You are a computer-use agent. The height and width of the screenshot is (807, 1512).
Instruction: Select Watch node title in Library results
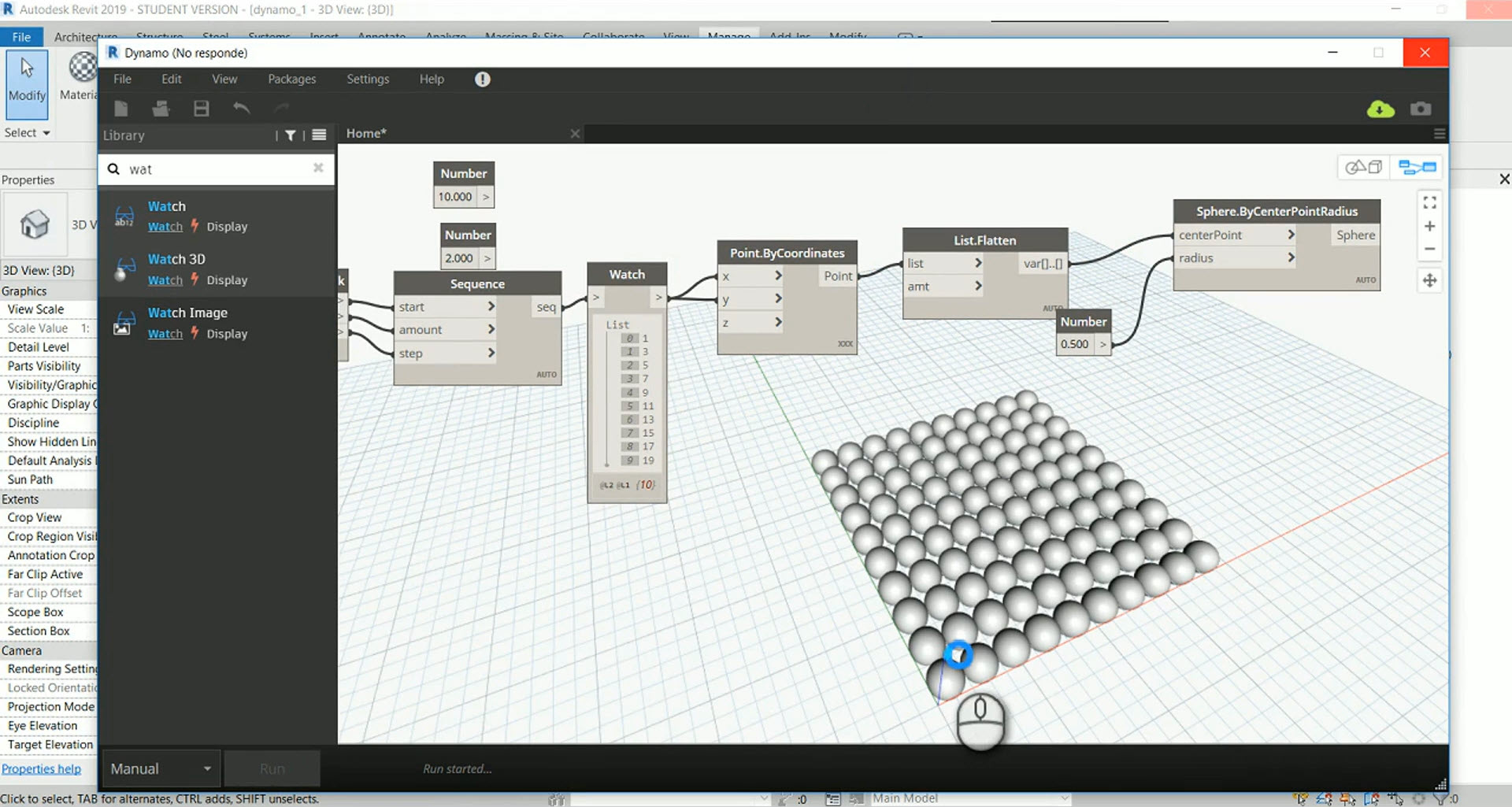pos(167,206)
